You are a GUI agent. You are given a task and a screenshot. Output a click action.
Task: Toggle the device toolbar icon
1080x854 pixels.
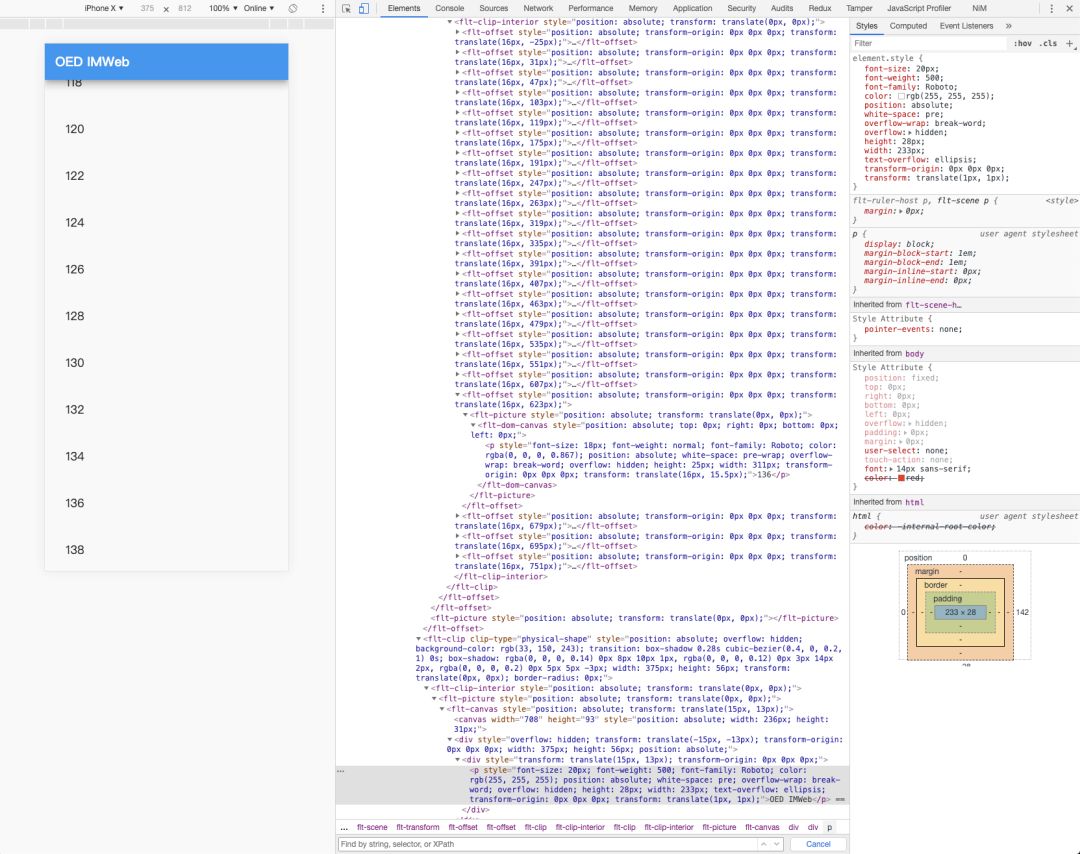[x=364, y=8]
